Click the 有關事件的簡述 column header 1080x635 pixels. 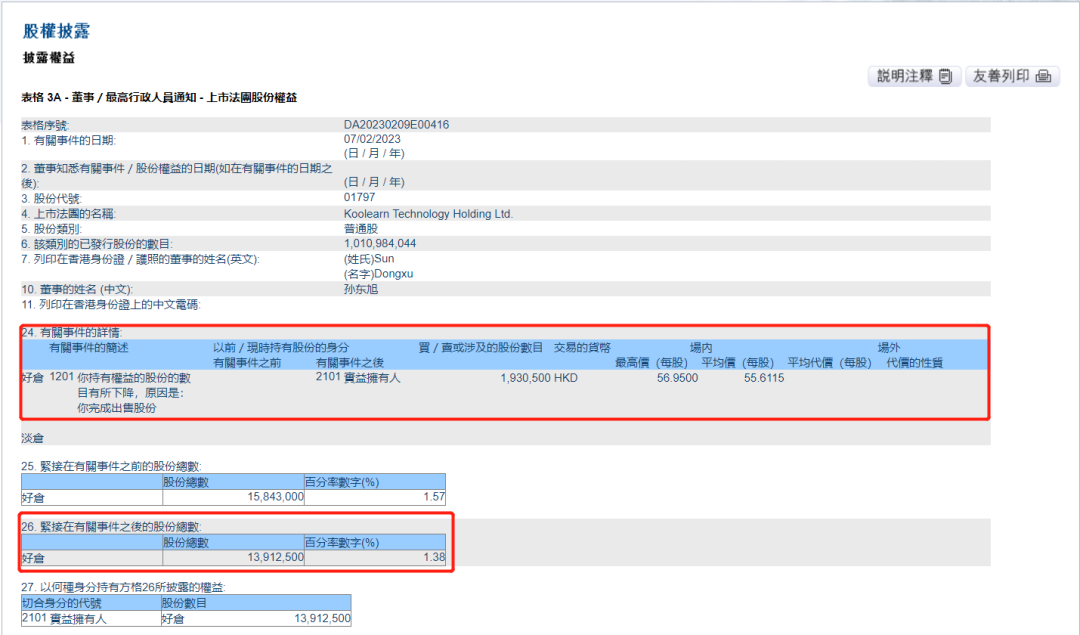coord(89,348)
